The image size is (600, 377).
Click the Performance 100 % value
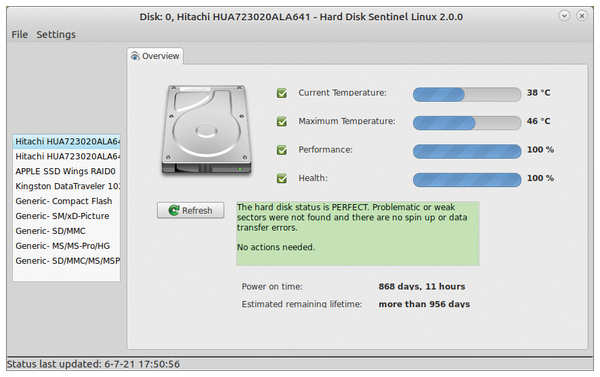540,150
